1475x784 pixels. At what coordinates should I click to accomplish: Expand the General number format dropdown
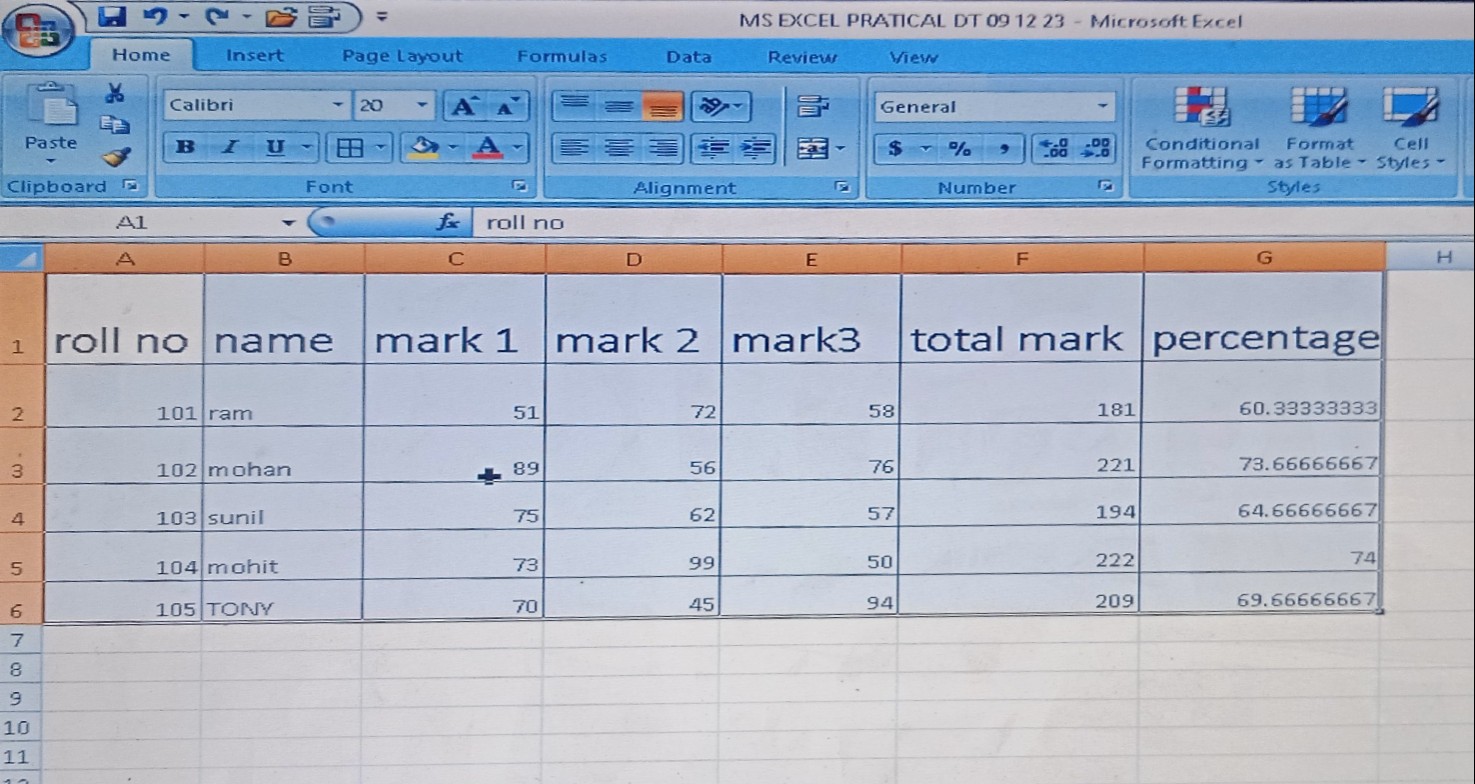pyautogui.click(x=1102, y=106)
